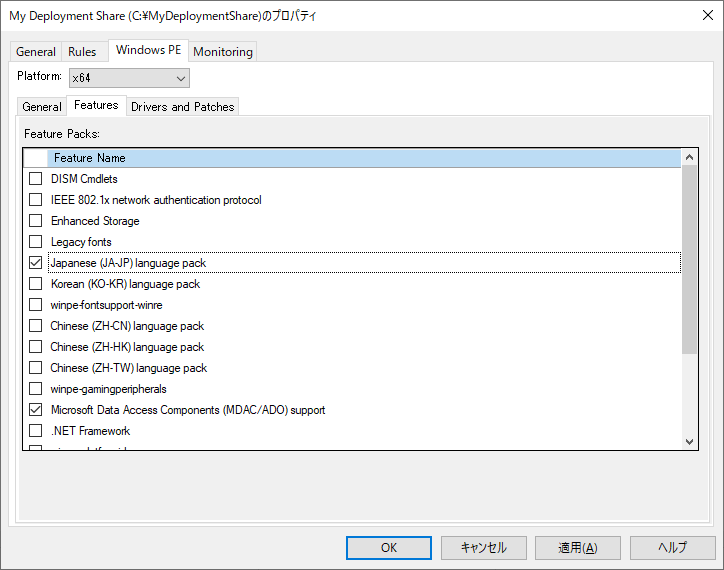Click the ヘルプ (Help) button
724x570 pixels.
coord(672,548)
